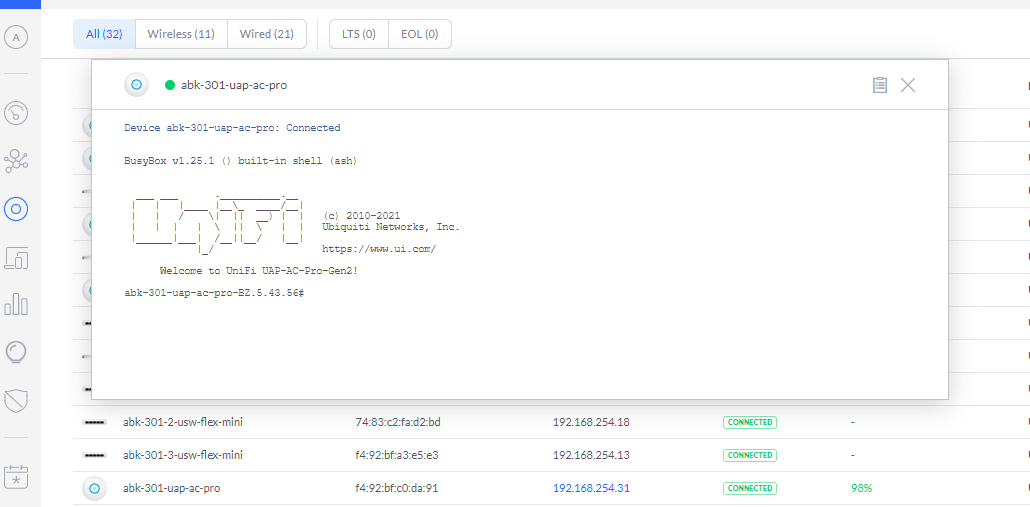Image resolution: width=1030 pixels, height=507 pixels.
Task: Close the abk-301-uap-ac-pro terminal window
Action: point(908,85)
